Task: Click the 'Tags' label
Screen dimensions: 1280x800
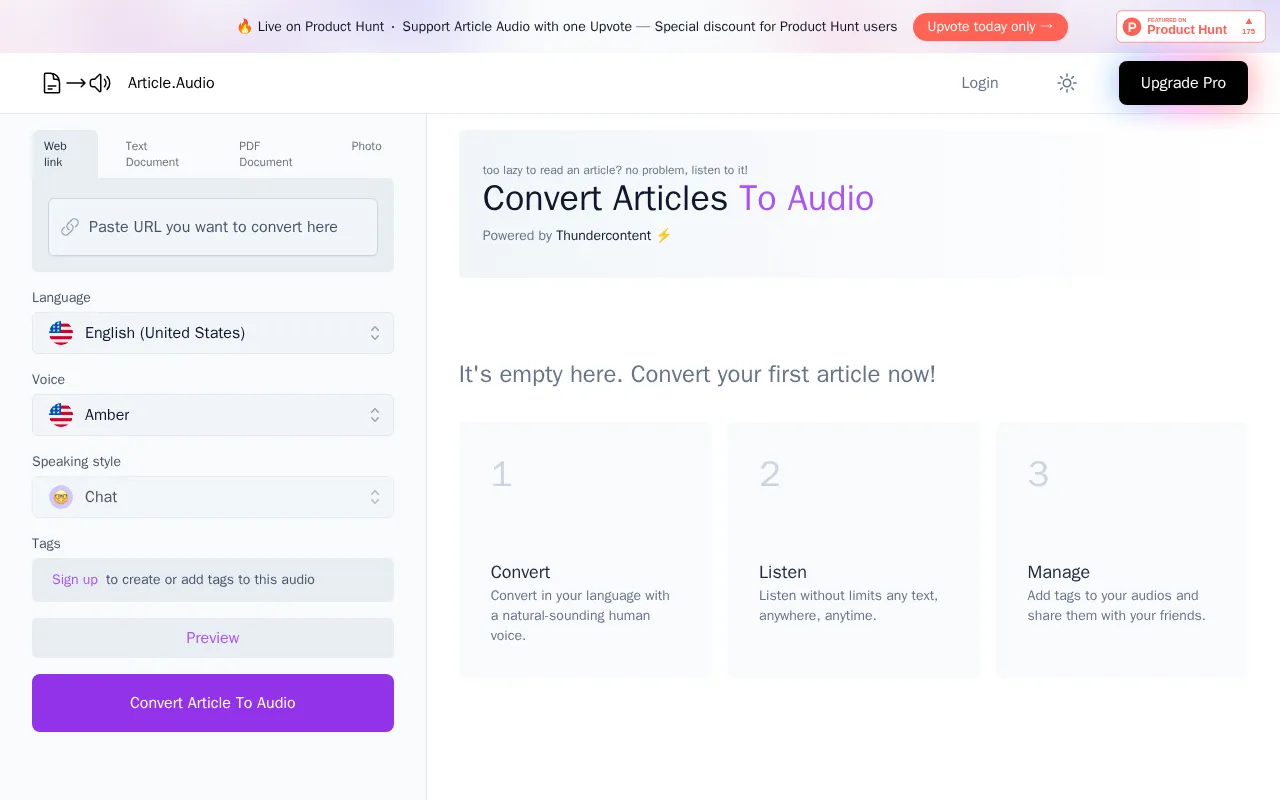Action: pos(46,544)
